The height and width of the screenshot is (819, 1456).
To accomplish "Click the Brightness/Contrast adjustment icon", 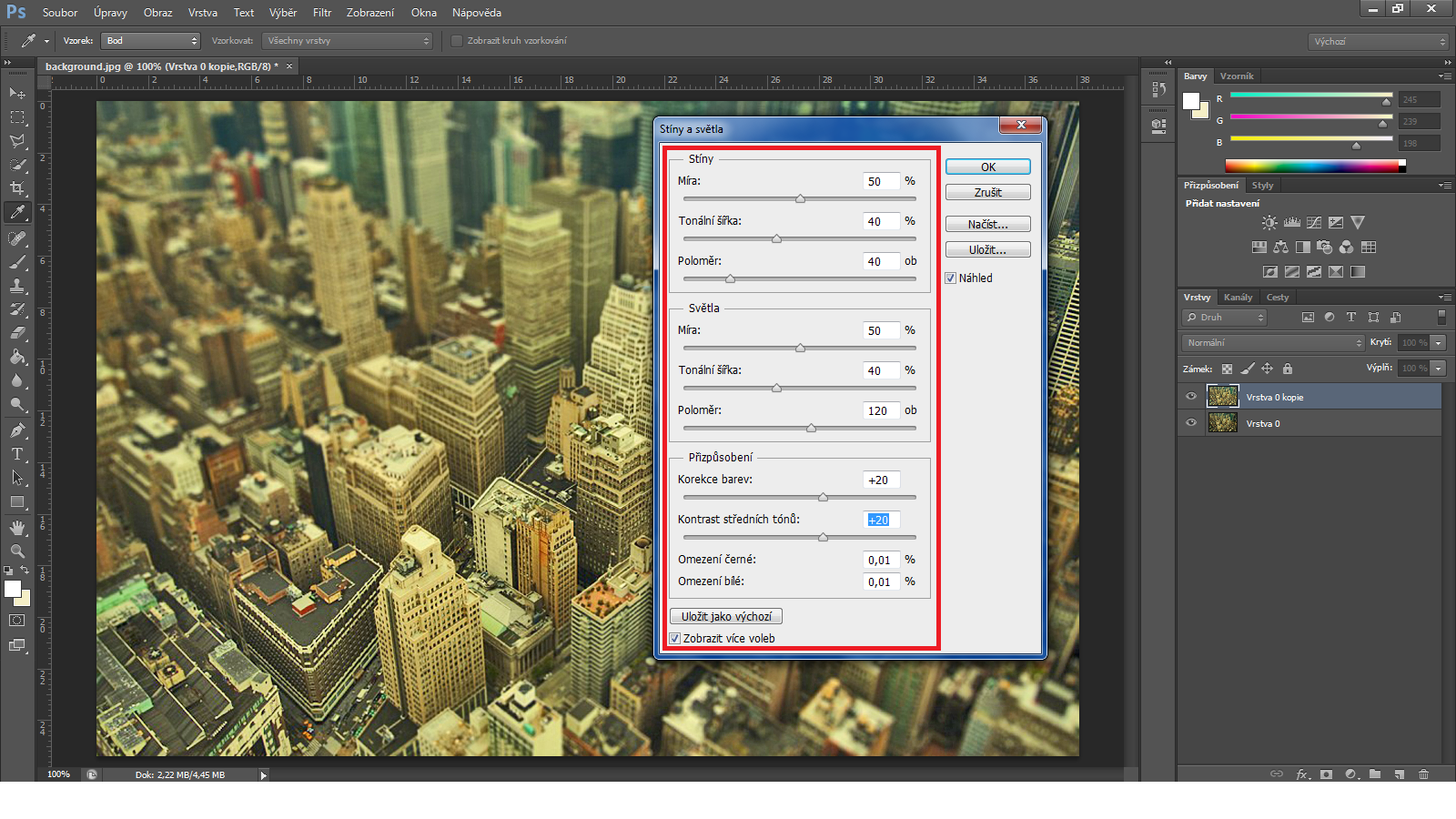I will [1269, 222].
